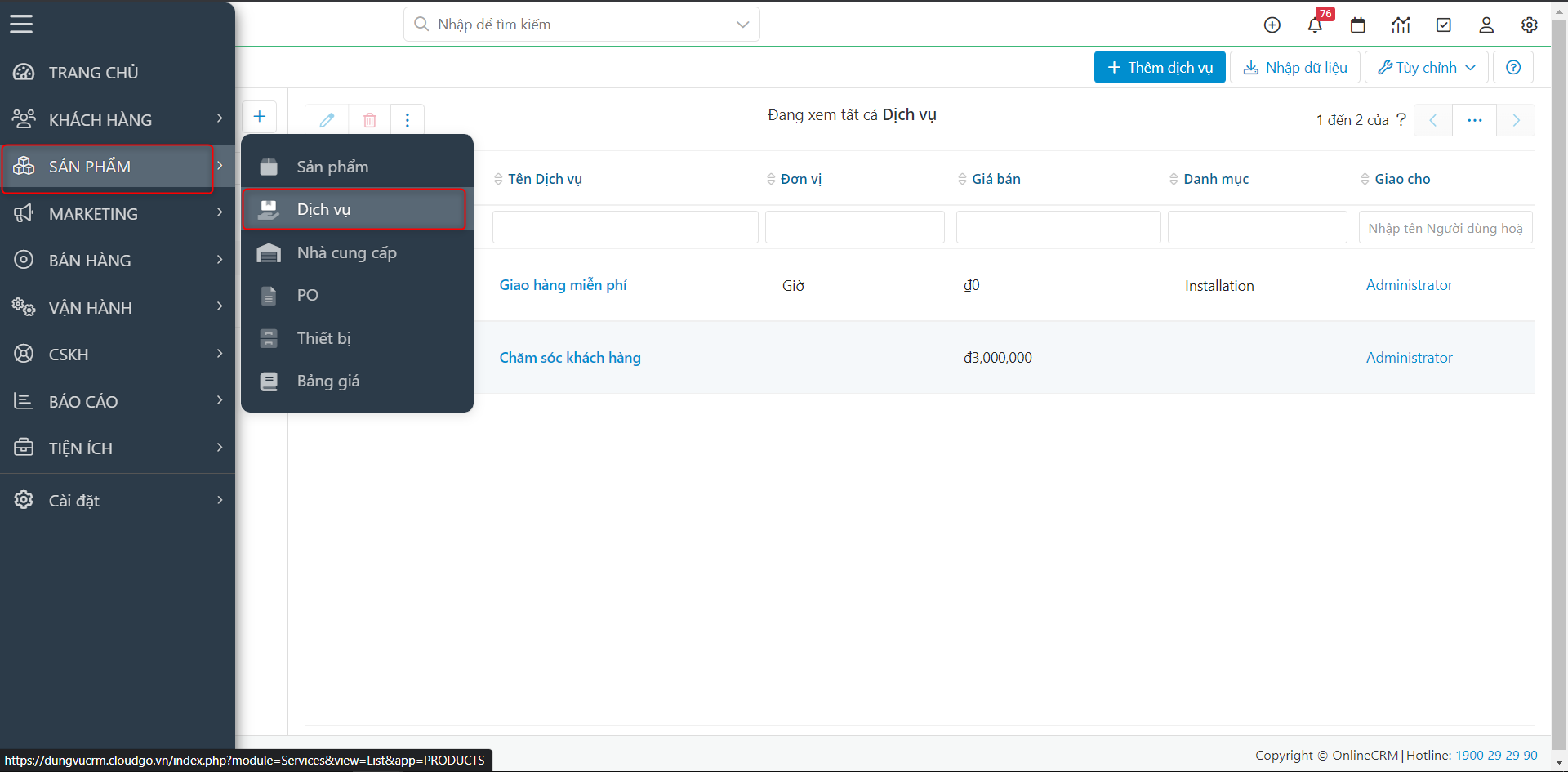Sort by the Giá bán column header
The width and height of the screenshot is (1568, 772).
coord(996,179)
